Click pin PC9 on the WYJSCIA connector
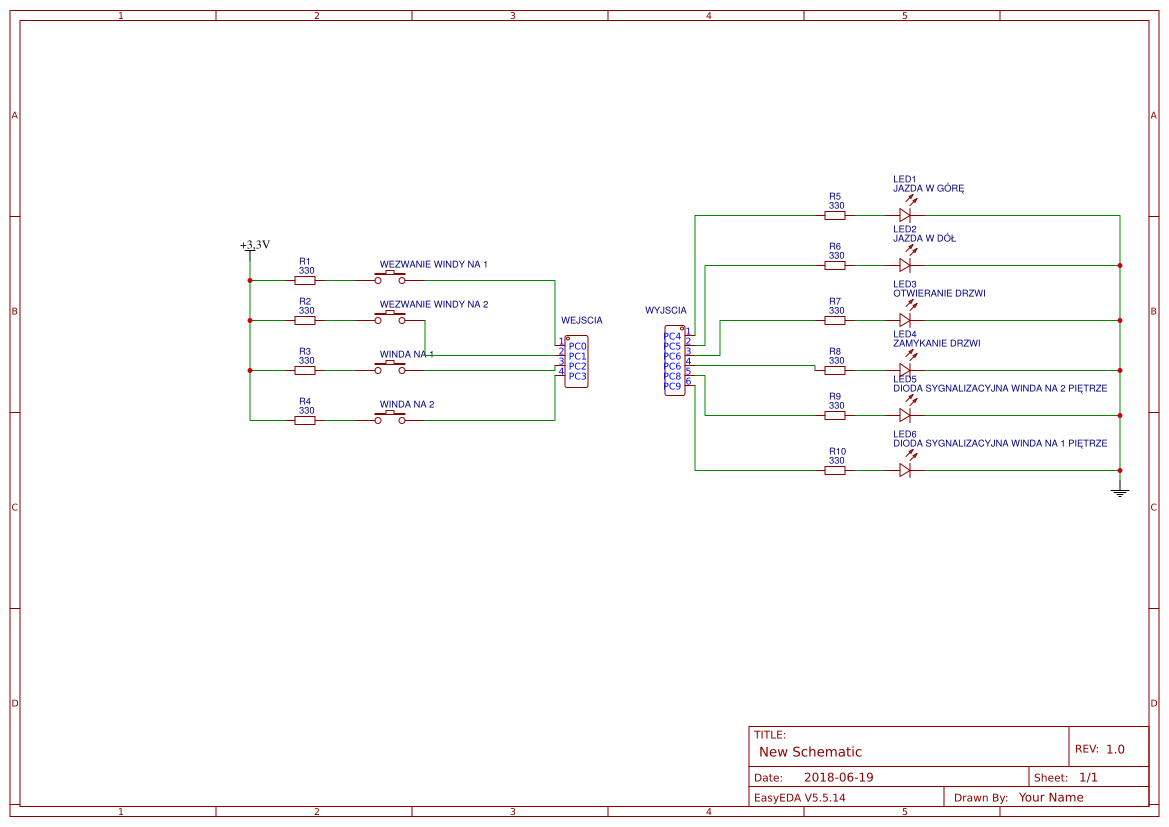The height and width of the screenshot is (827, 1169). click(x=672, y=386)
